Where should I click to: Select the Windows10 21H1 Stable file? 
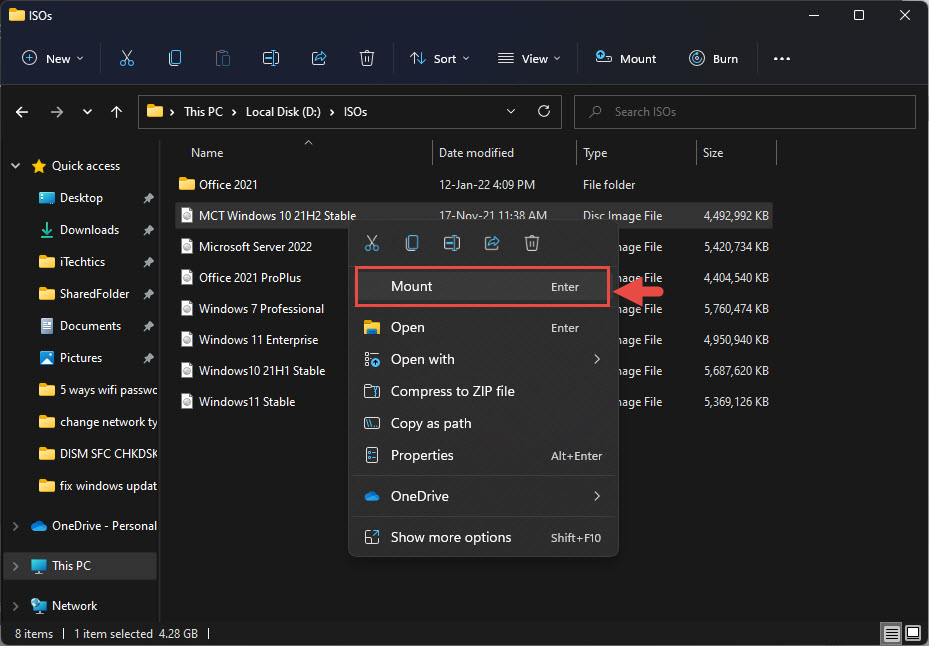pos(253,370)
